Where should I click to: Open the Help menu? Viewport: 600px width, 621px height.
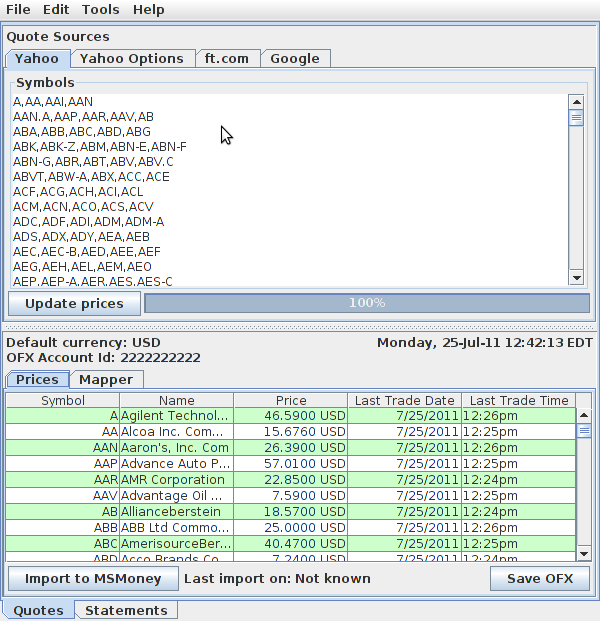(x=148, y=10)
